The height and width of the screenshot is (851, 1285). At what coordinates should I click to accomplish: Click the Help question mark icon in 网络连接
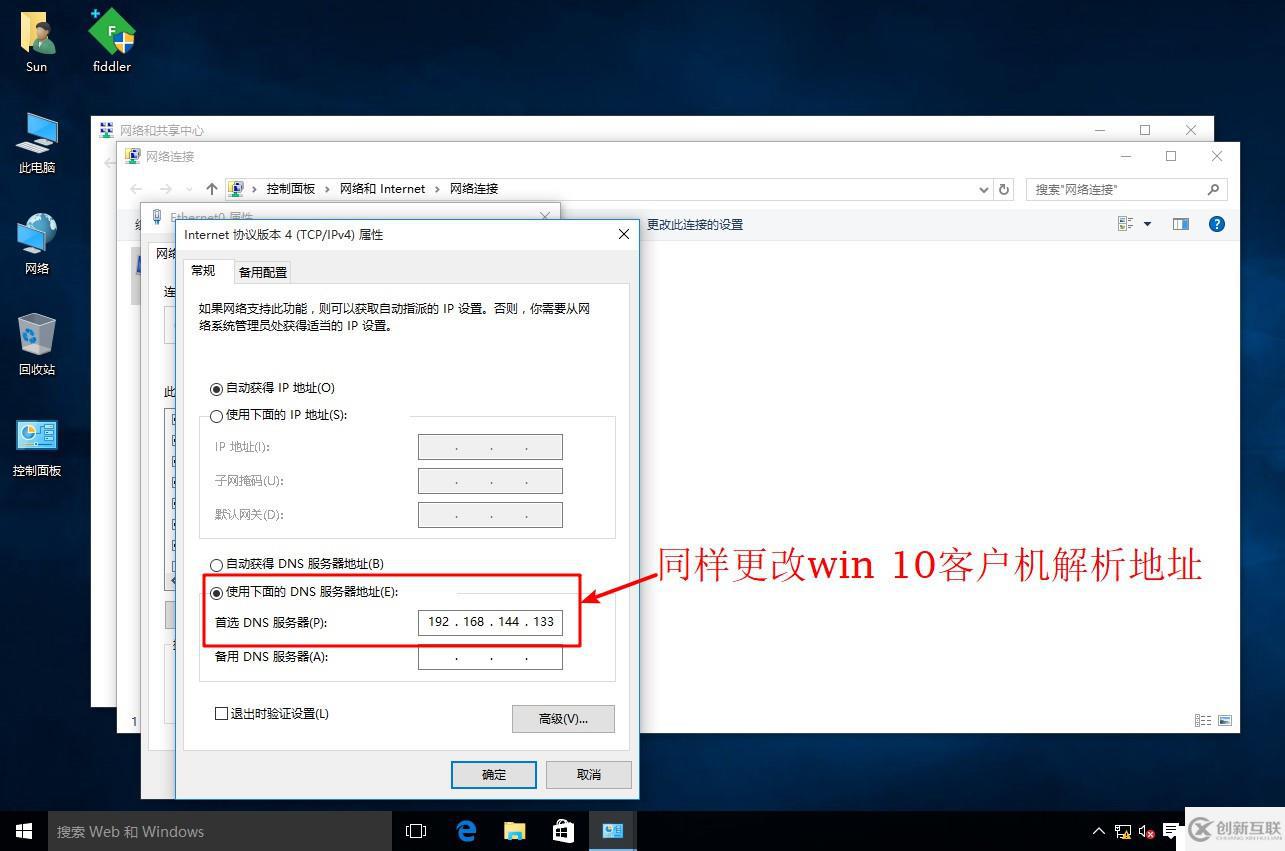(x=1216, y=224)
